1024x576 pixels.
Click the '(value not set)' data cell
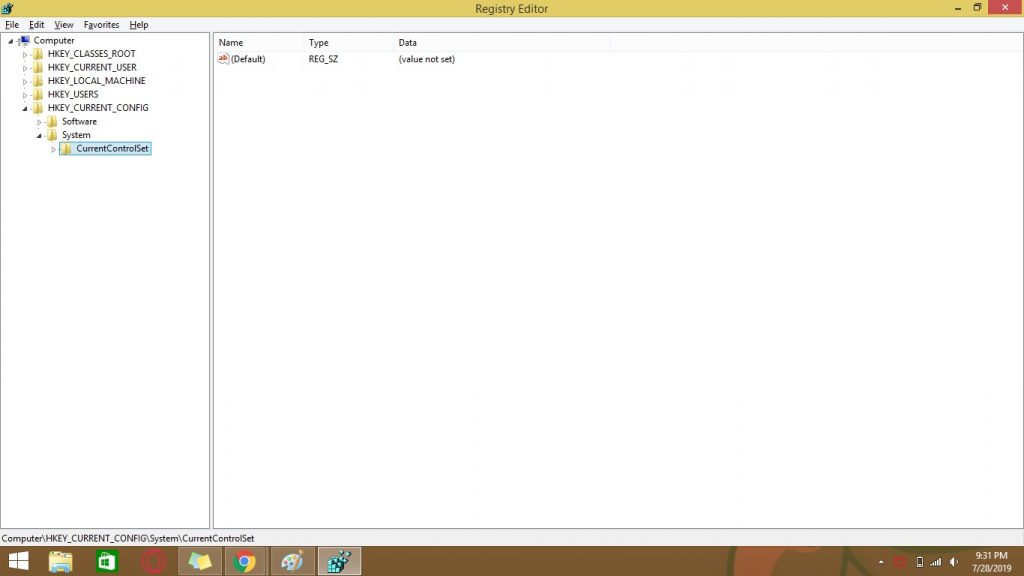426,59
